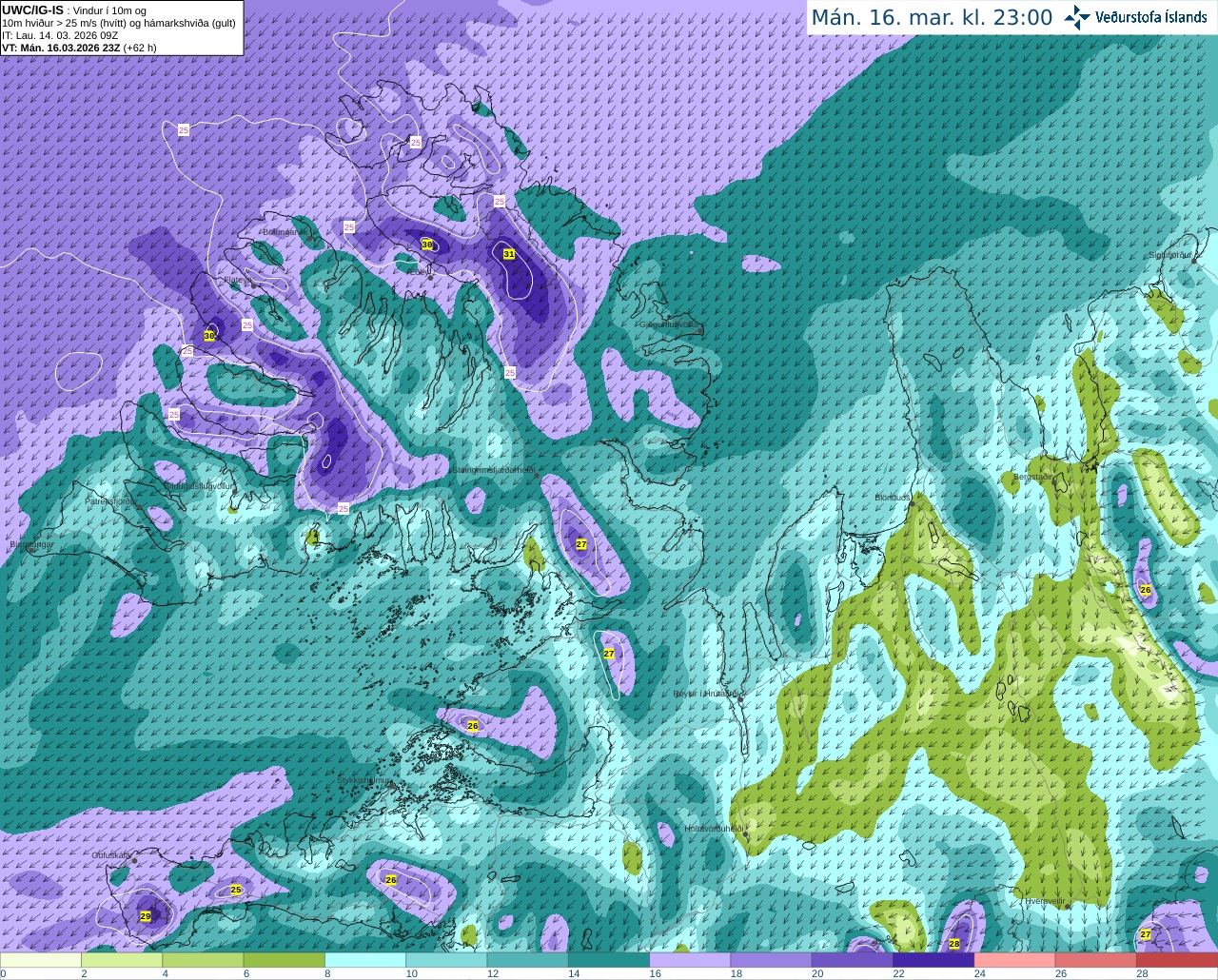Click the forecast time Mán. 16. mar. kl. 23:00
This screenshot has height=980, width=1218.
(x=932, y=18)
